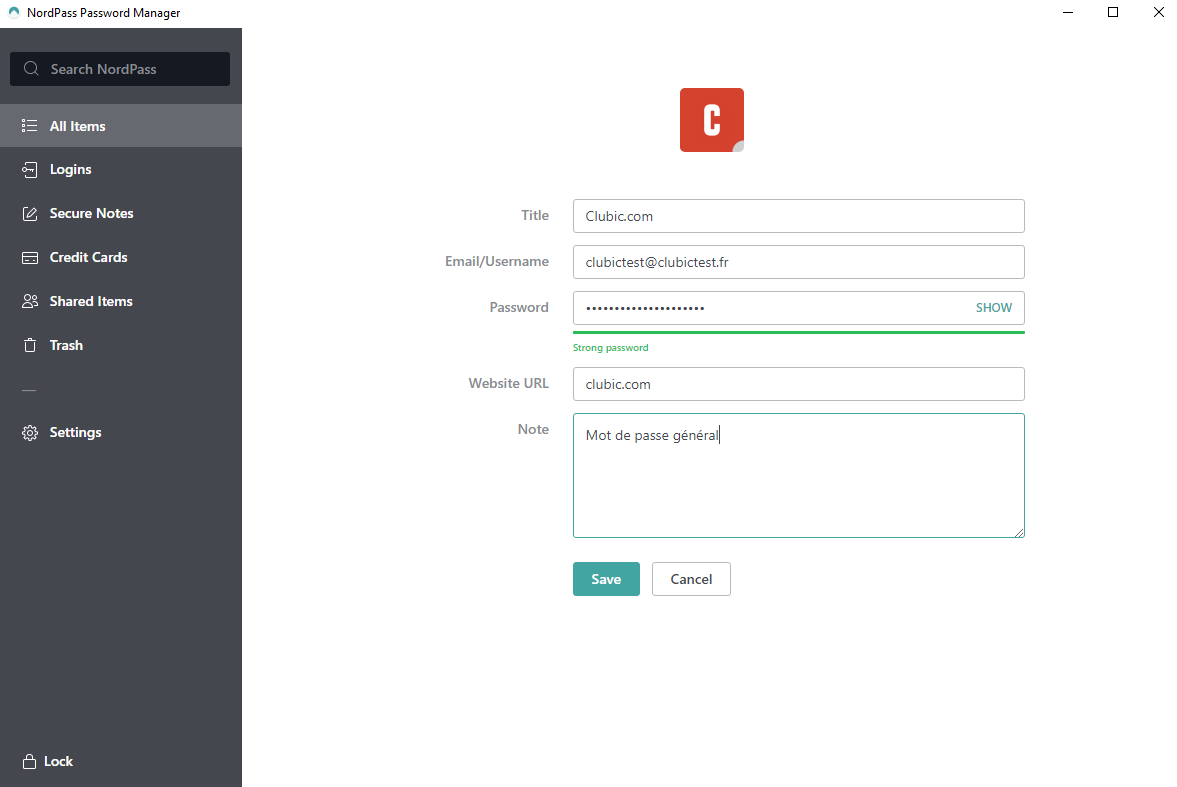Open the Trash section
Screen dimensions: 1177x787
[x=121, y=345]
